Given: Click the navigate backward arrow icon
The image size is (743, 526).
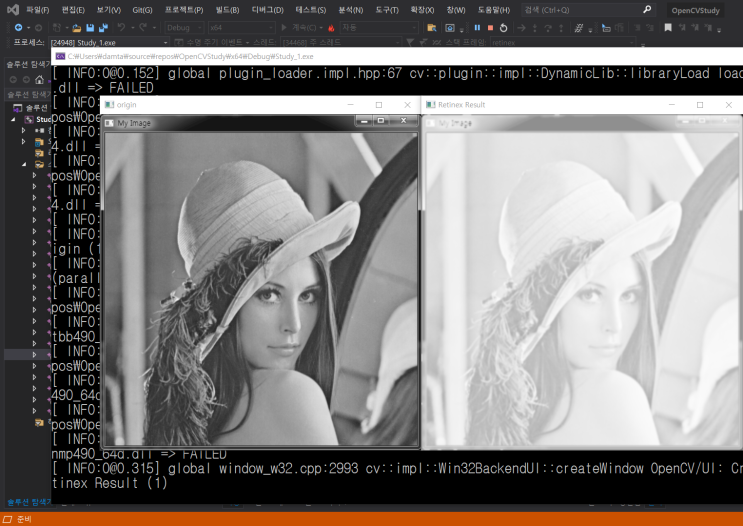Looking at the screenshot, I should 18,28.
